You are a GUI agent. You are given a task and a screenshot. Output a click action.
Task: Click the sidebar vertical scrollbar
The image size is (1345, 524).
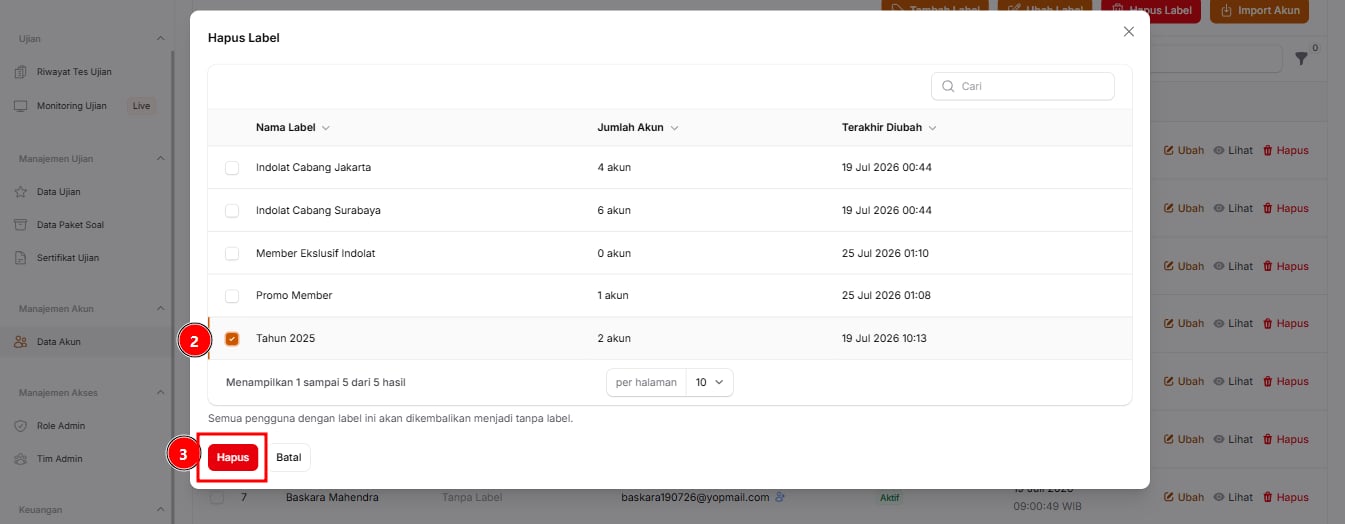[x=172, y=200]
